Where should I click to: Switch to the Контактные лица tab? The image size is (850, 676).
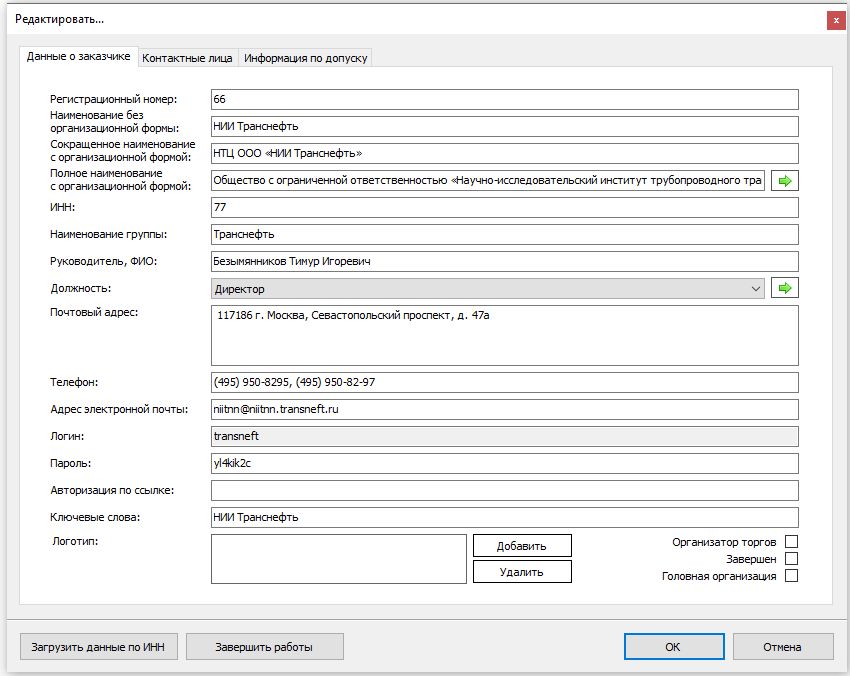187,58
